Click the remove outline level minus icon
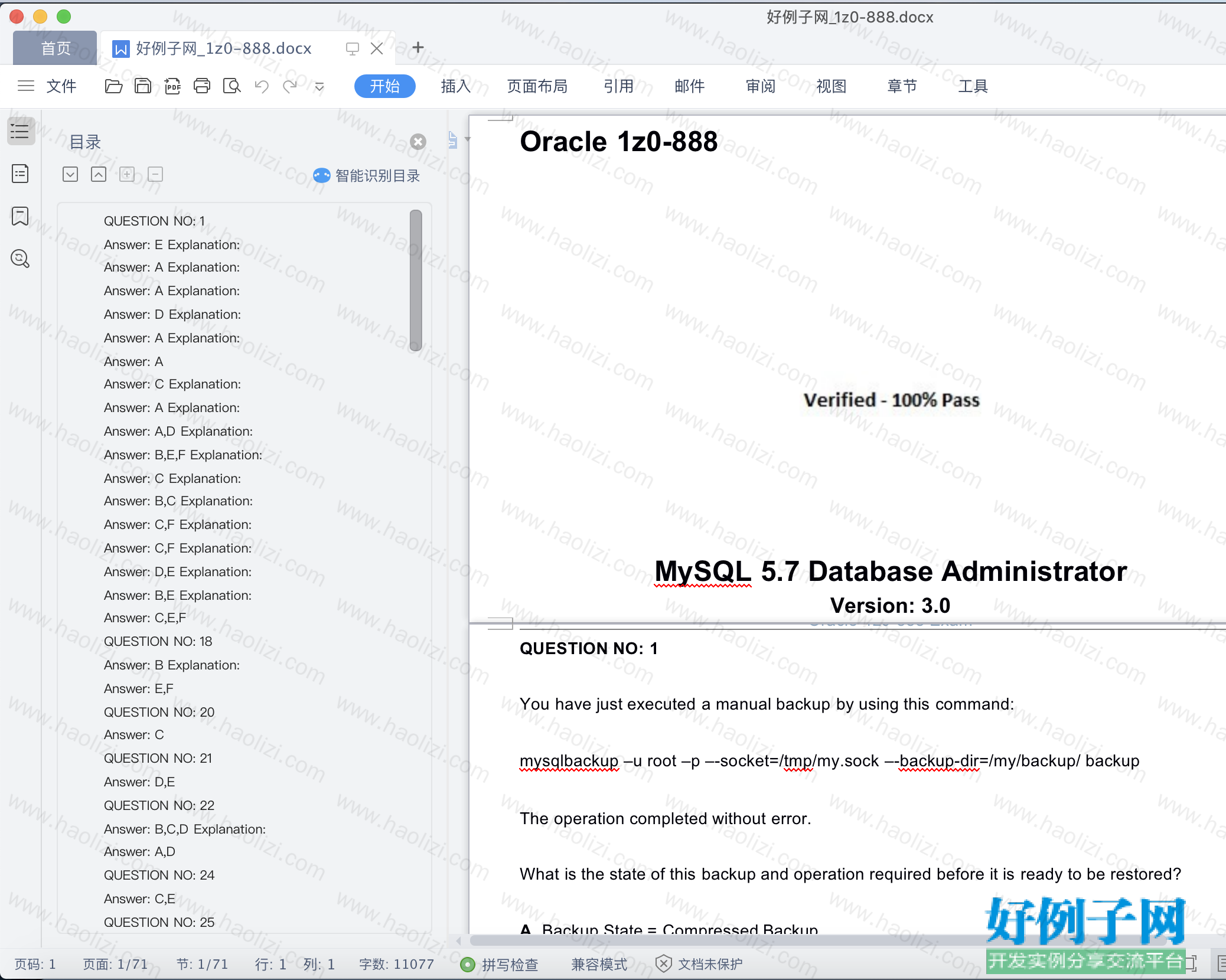1226x980 pixels. click(x=155, y=174)
